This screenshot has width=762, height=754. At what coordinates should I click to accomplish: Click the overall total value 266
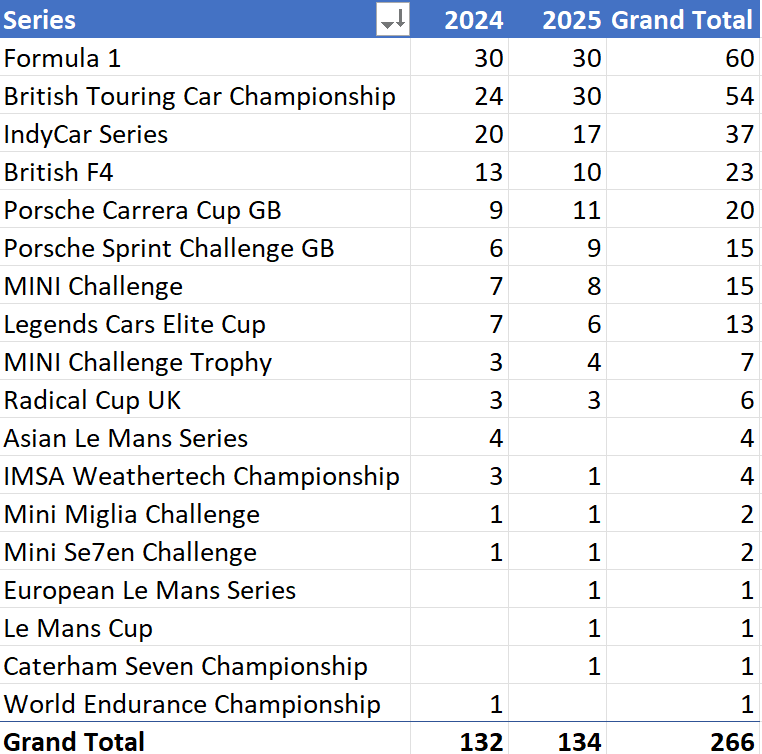(x=732, y=741)
